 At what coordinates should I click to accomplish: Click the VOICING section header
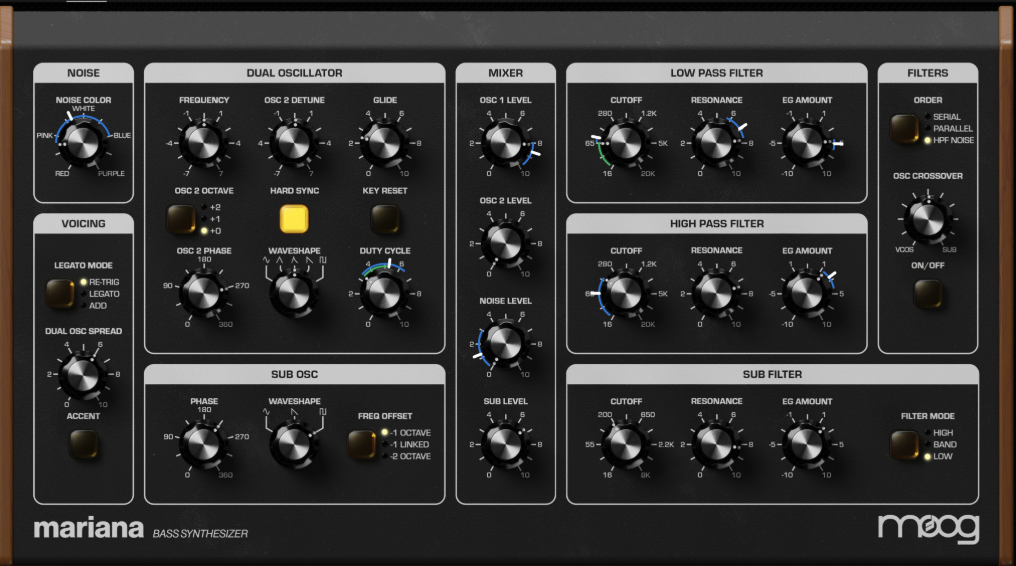pyautogui.click(x=83, y=223)
